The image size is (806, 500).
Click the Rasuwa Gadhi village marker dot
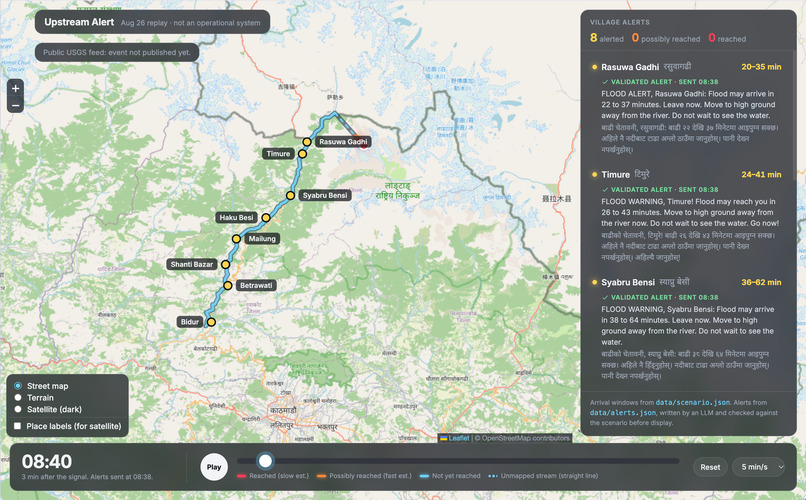pyautogui.click(x=307, y=142)
